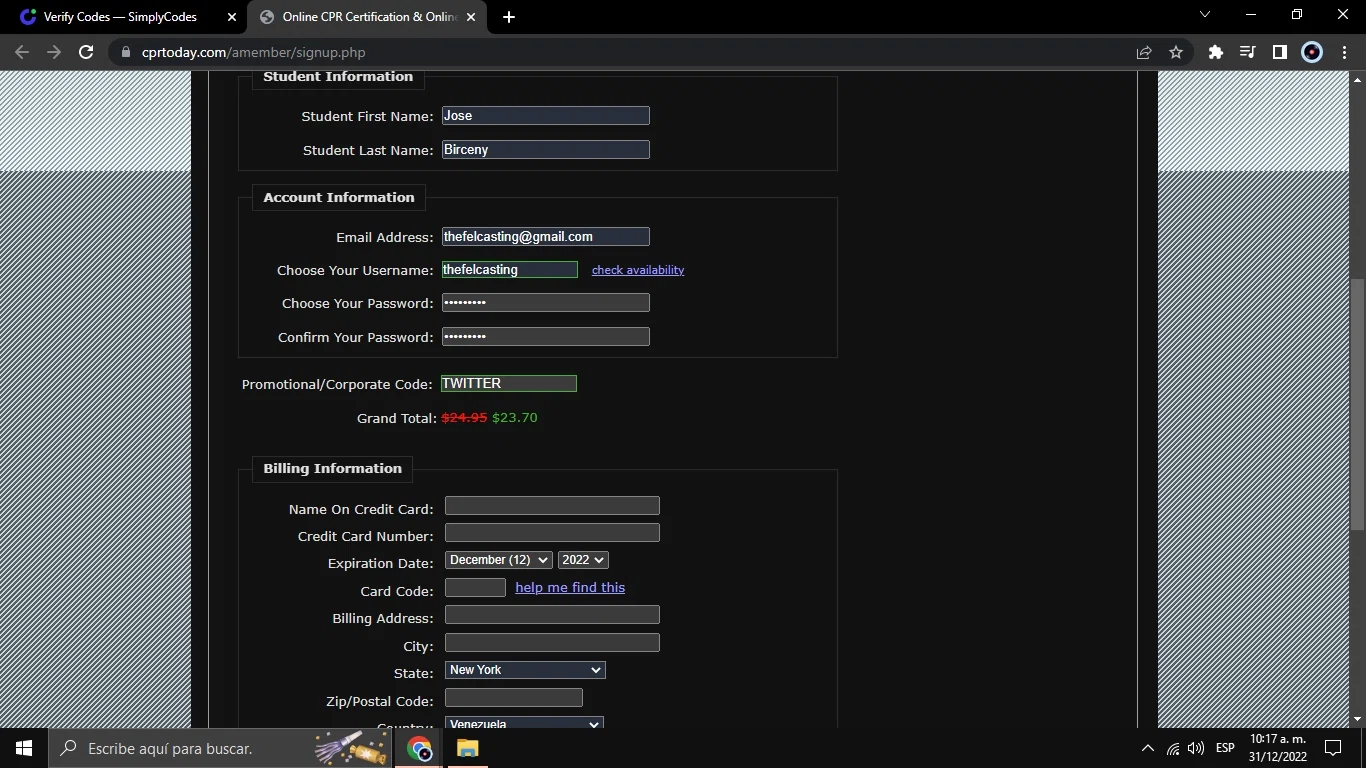Click the ESP language indicator
Viewport: 1366px width, 768px height.
point(1225,748)
